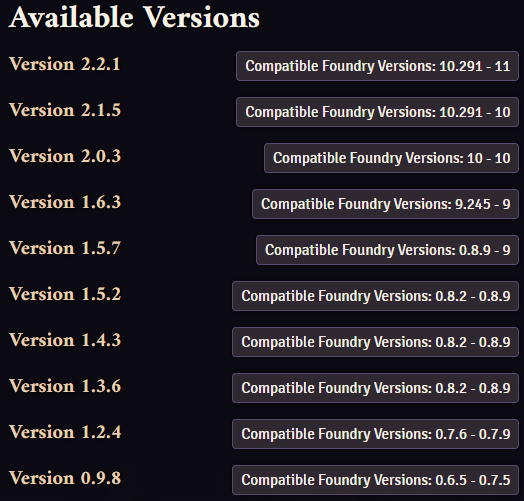Select the Version 1.5.2 entry
The height and width of the screenshot is (501, 524).
[x=65, y=294]
